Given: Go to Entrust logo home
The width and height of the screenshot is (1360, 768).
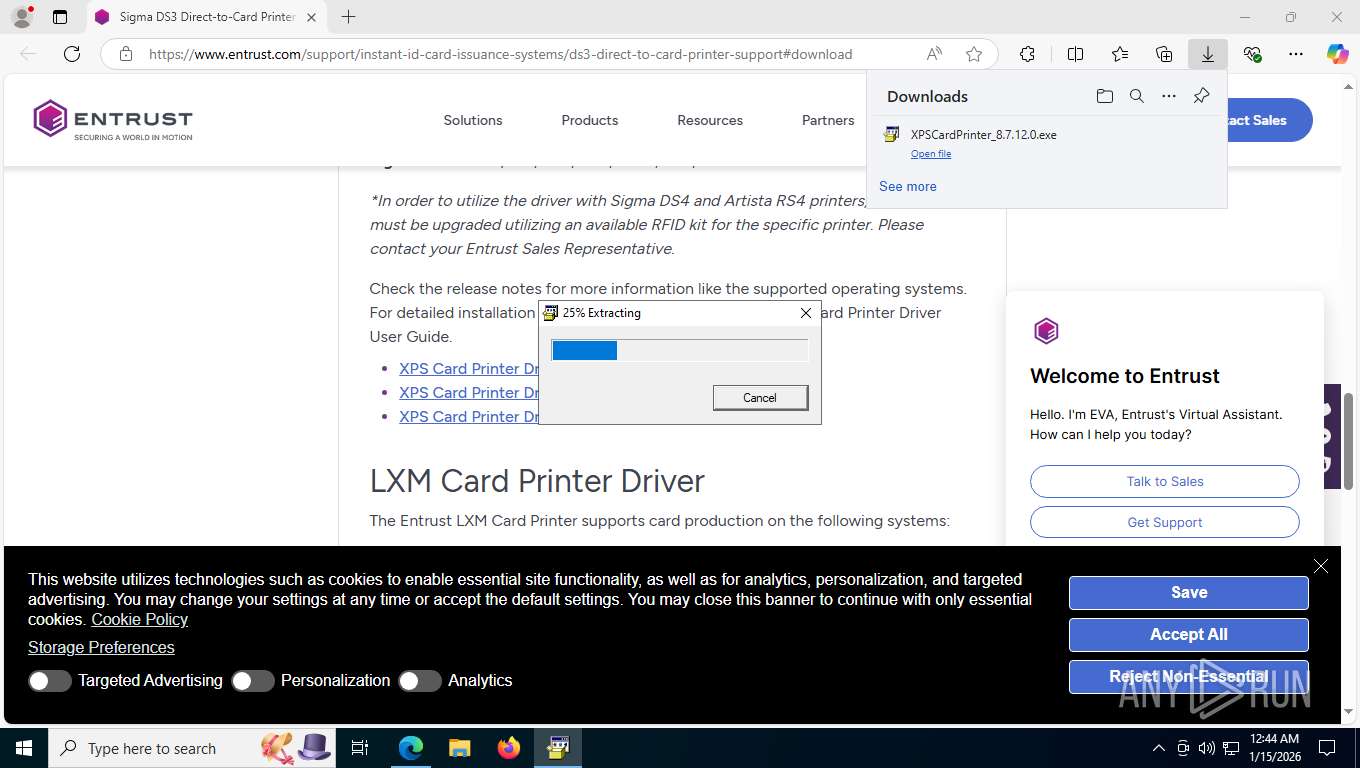Looking at the screenshot, I should [113, 120].
